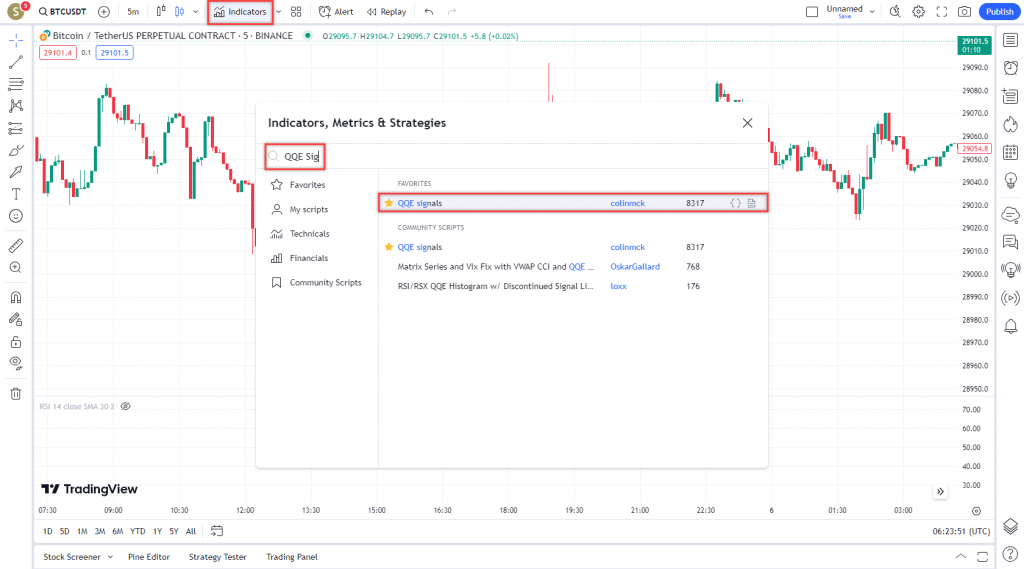Expand the 5m interval dropdown
This screenshot has width=1024, height=569.
tap(134, 12)
